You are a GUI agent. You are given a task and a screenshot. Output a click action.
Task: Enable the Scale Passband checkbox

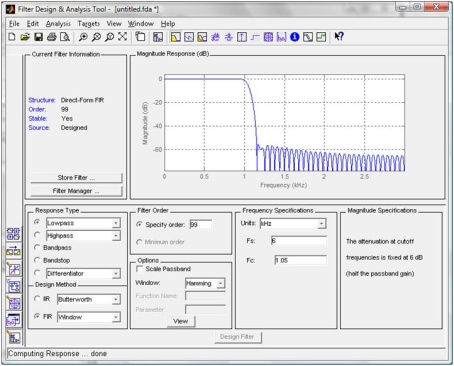(x=140, y=269)
